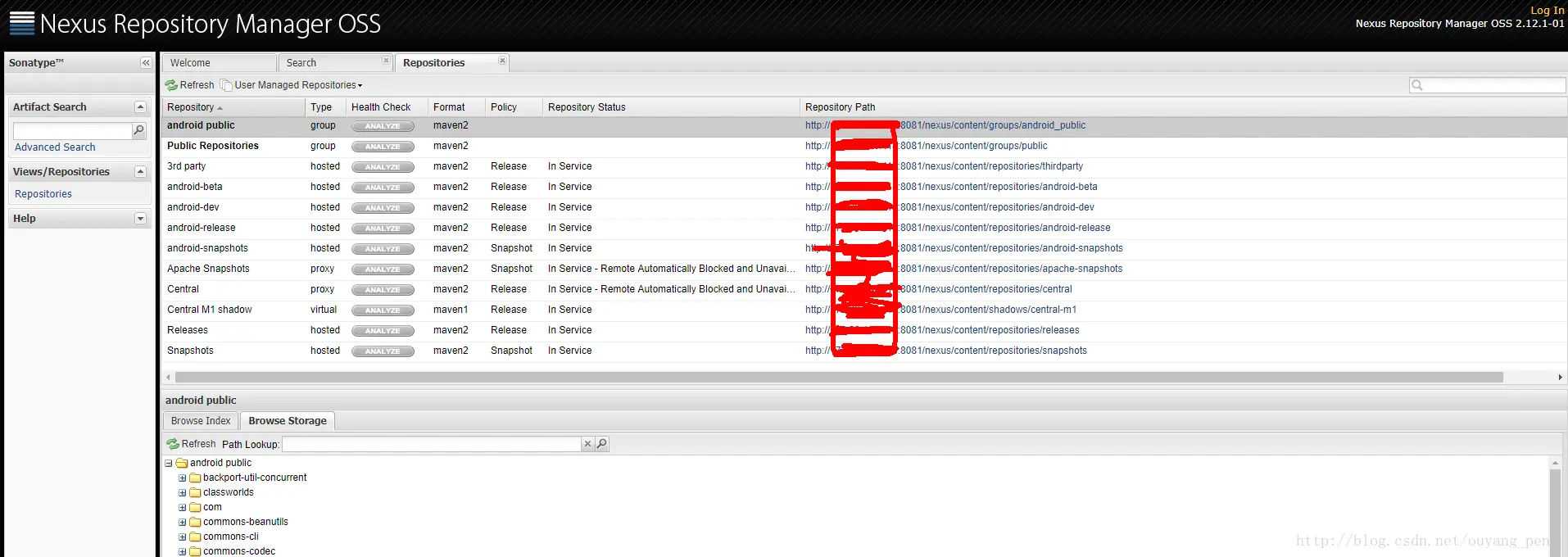Clear the Path Lookup field
This screenshot has height=557, width=1568.
coord(587,444)
